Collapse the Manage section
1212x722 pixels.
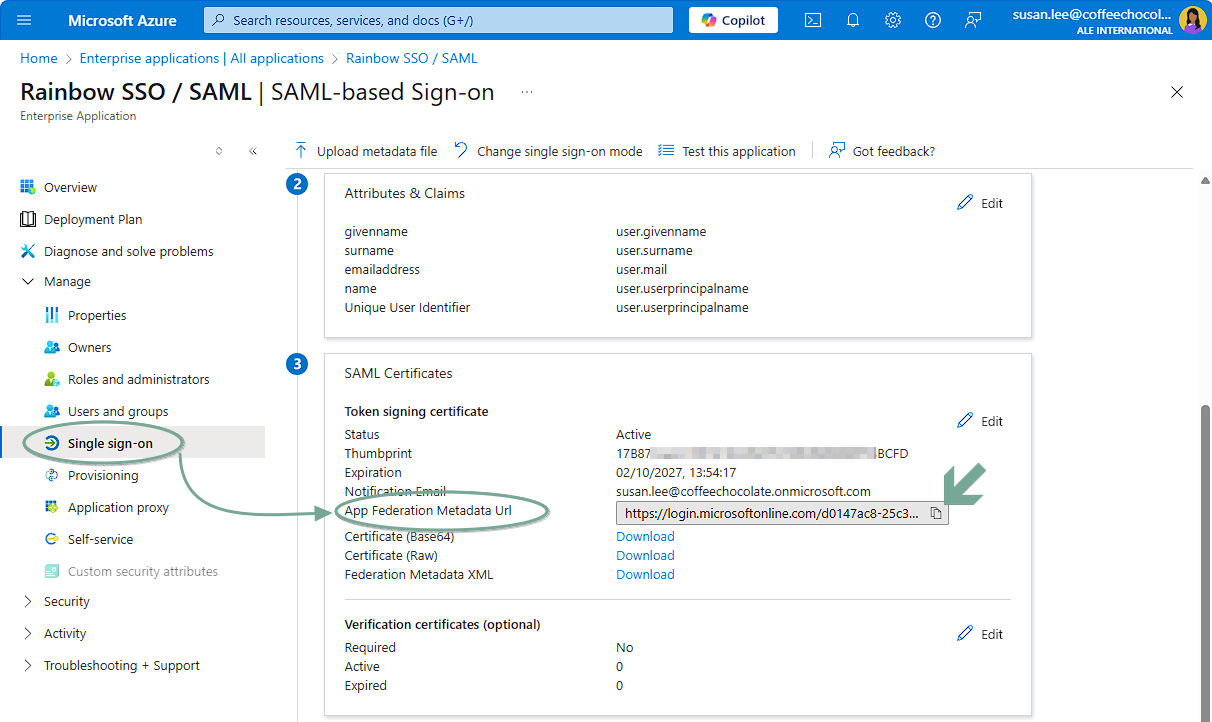tap(28, 282)
